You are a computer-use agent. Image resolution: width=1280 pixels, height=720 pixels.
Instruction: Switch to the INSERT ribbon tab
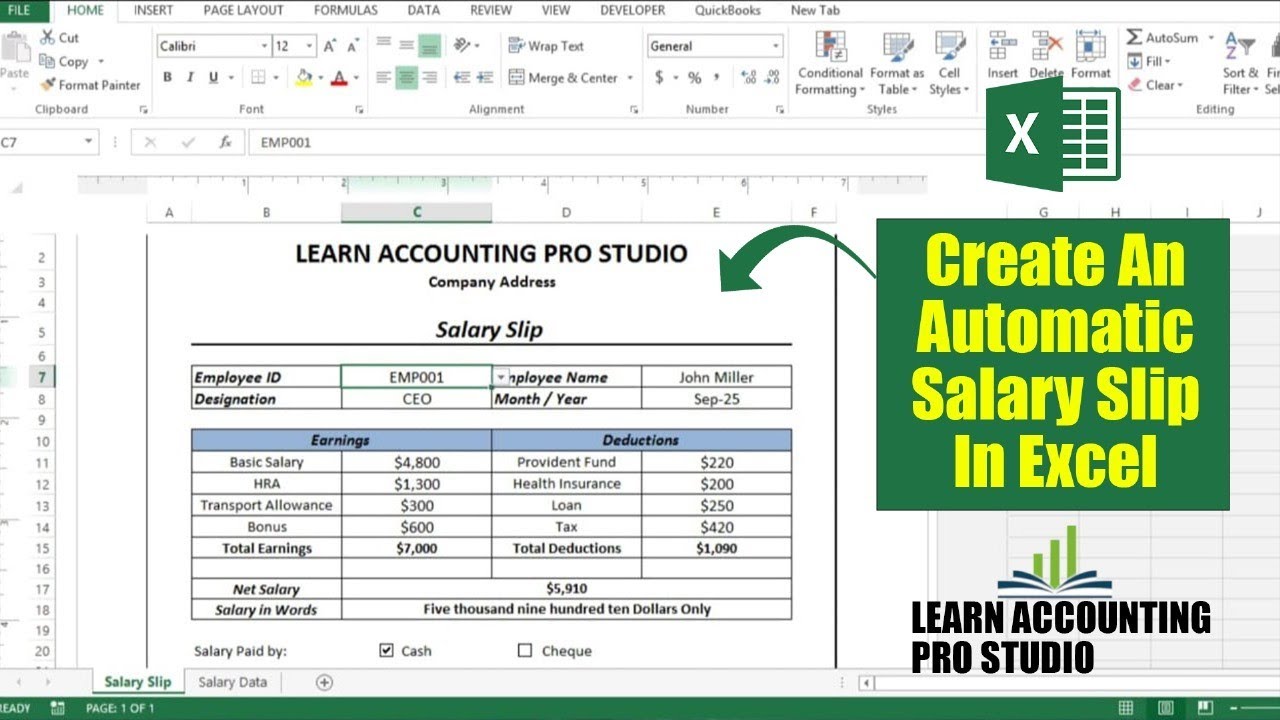click(153, 10)
